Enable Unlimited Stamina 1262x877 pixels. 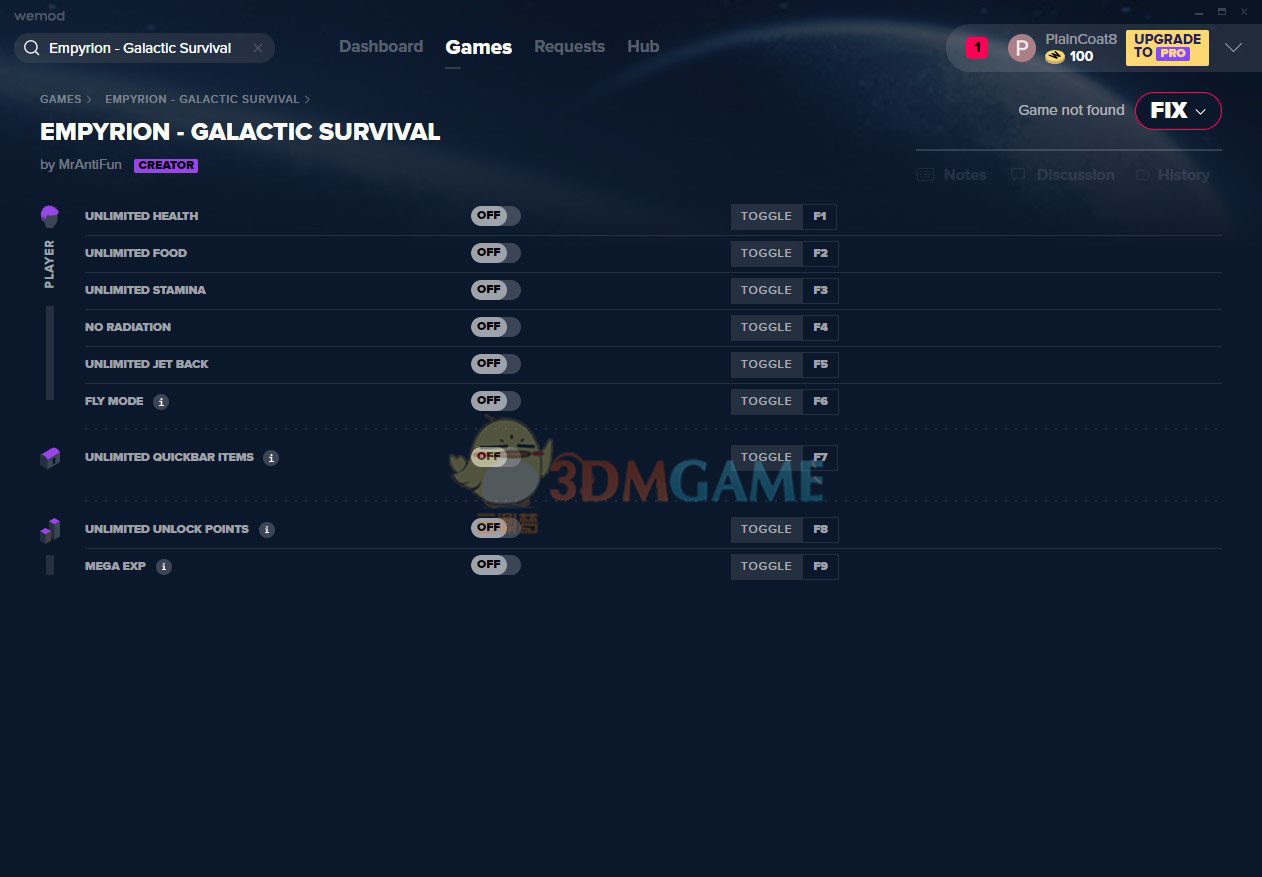496,290
